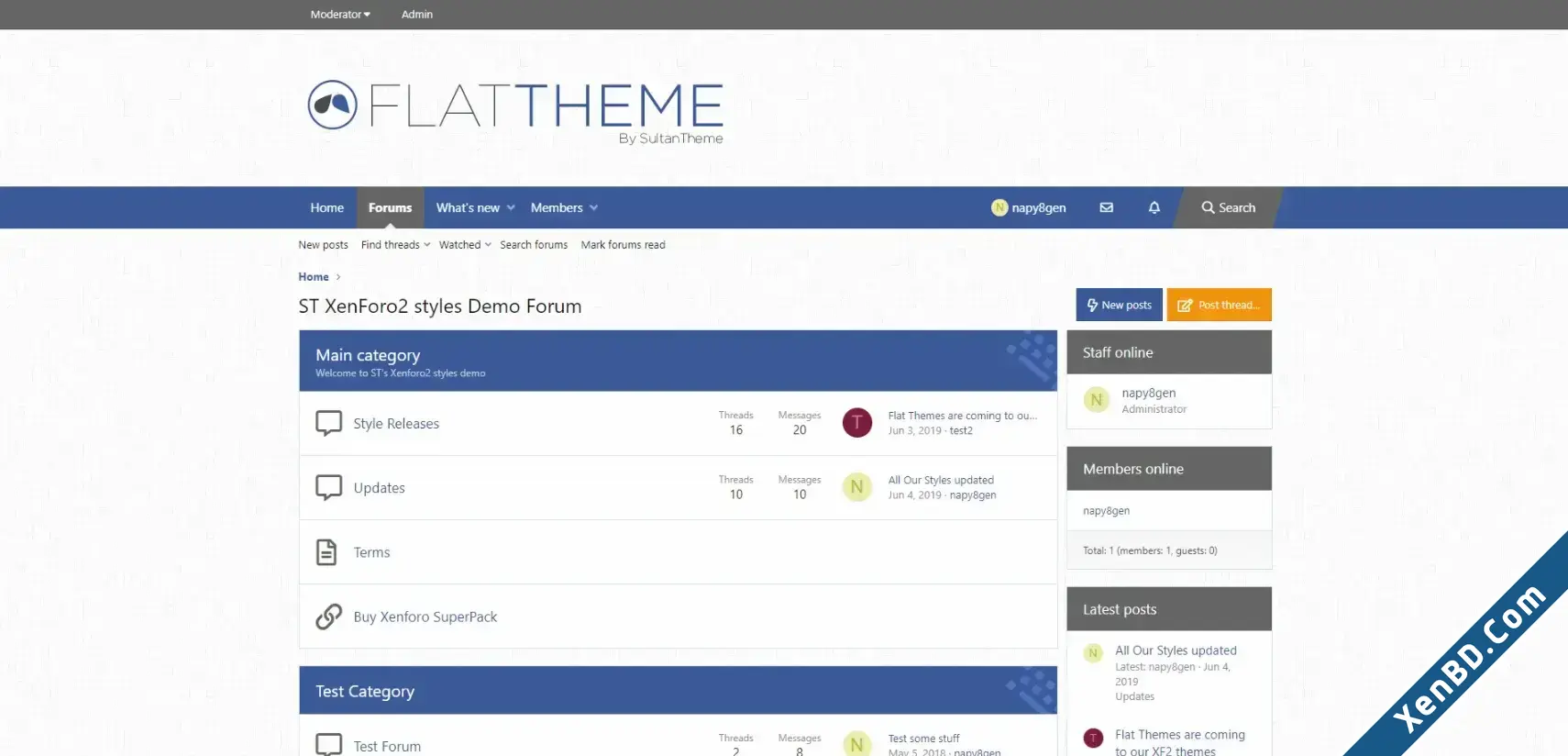The height and width of the screenshot is (756, 1568).
Task: Expand the Members menu arrow
Action: click(x=593, y=207)
